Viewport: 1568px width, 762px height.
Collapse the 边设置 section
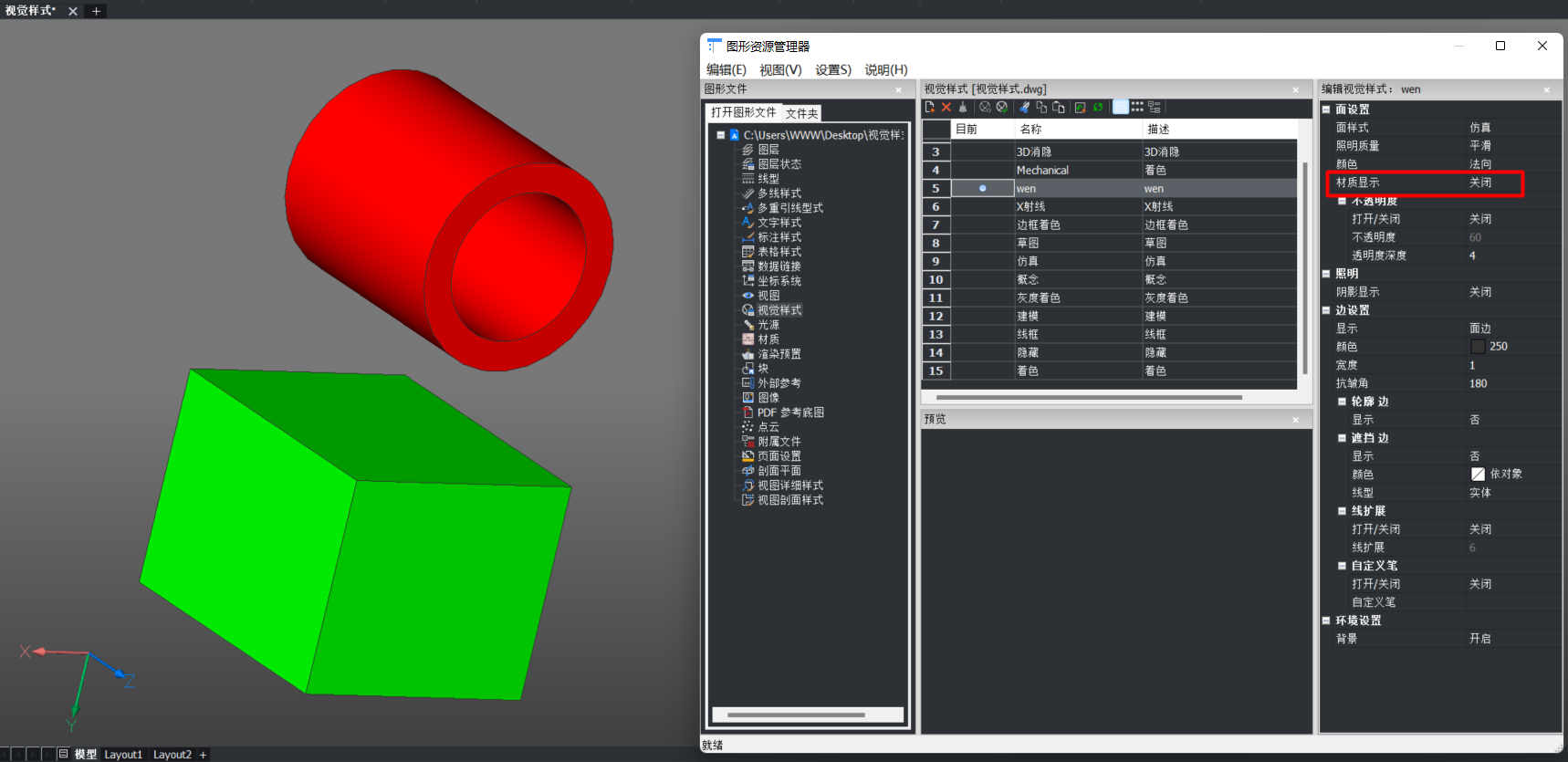point(1326,310)
